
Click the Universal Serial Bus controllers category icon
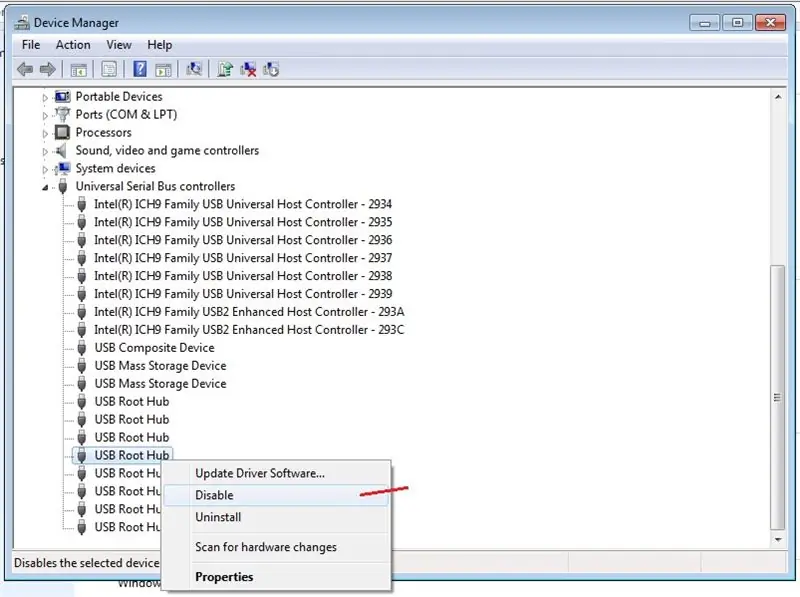[x=63, y=186]
